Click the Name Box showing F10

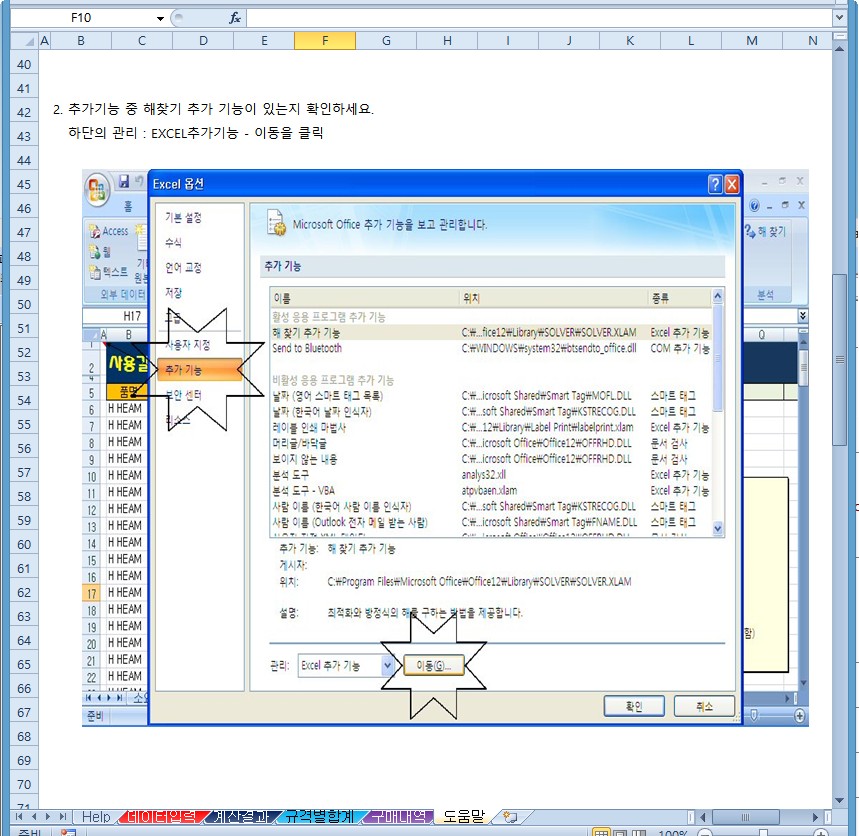(x=82, y=18)
